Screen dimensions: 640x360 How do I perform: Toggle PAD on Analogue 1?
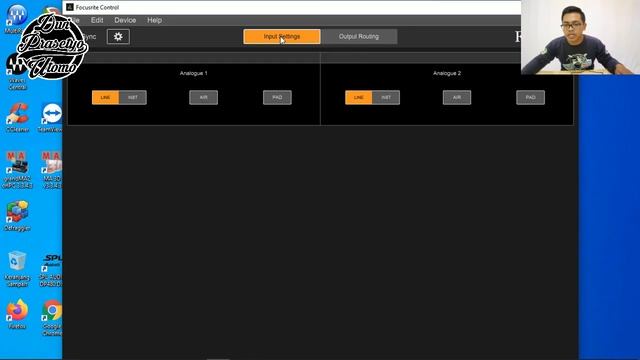[277, 98]
